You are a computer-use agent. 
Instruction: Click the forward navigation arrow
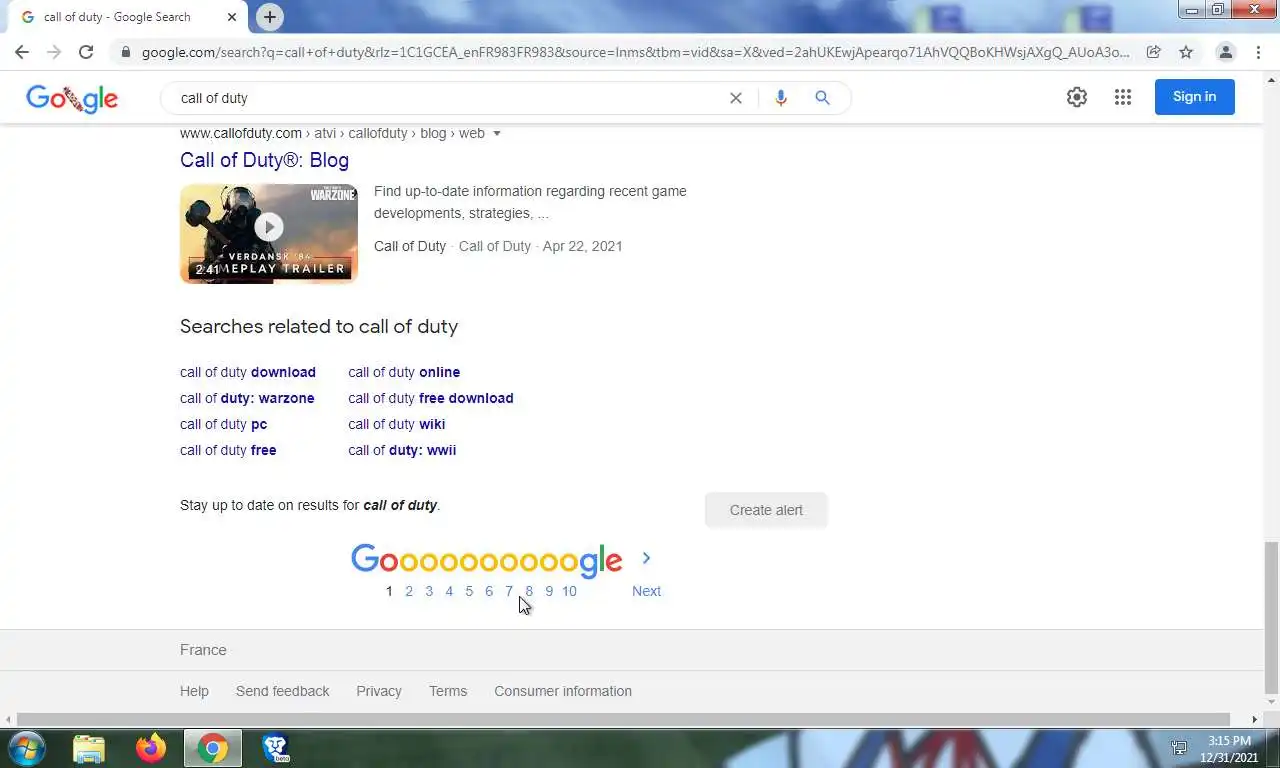tap(54, 52)
